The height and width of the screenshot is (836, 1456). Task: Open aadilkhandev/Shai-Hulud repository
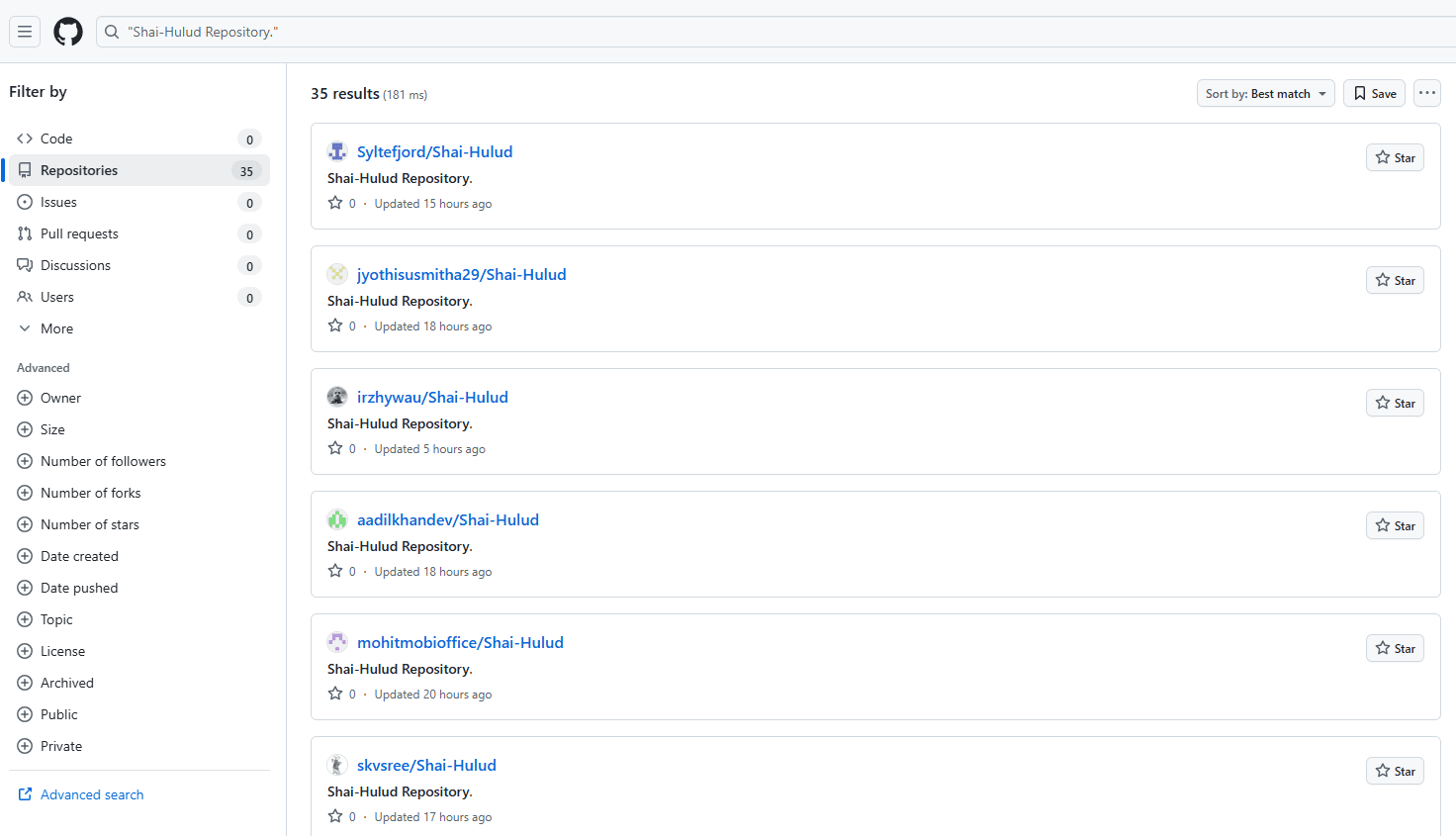tap(448, 519)
